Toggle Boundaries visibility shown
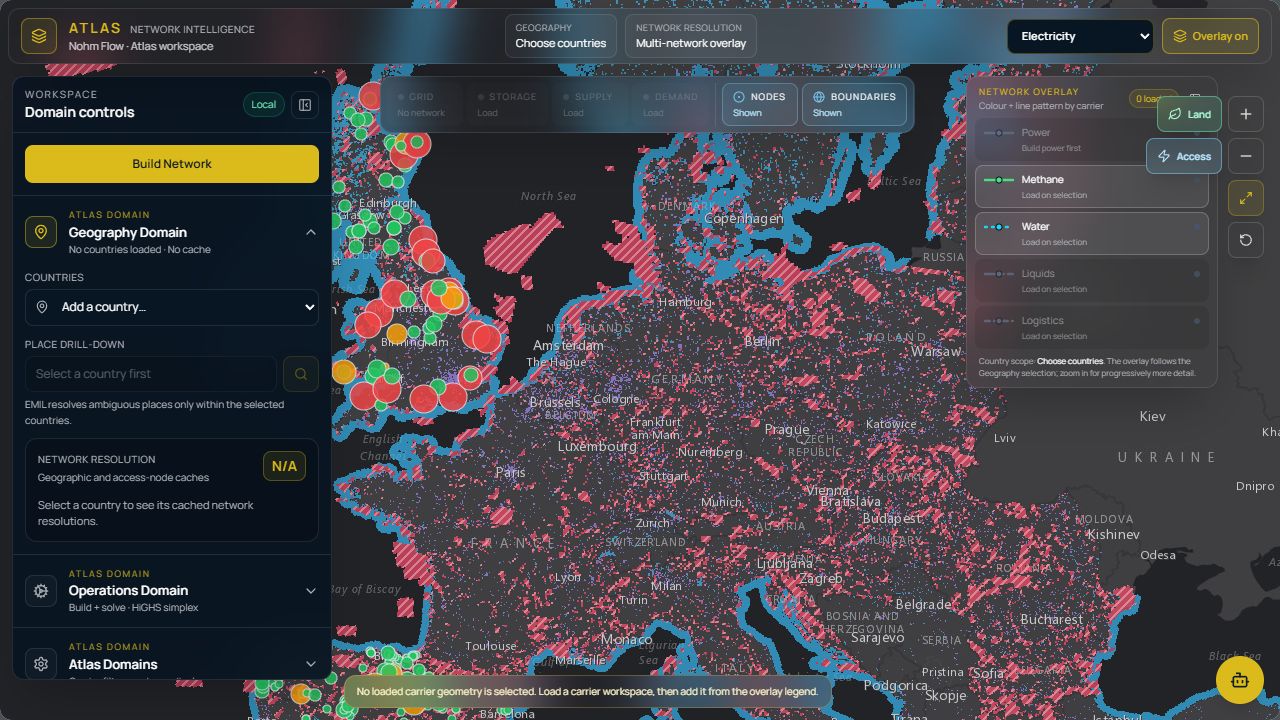Viewport: 1280px width, 720px height. pos(854,104)
